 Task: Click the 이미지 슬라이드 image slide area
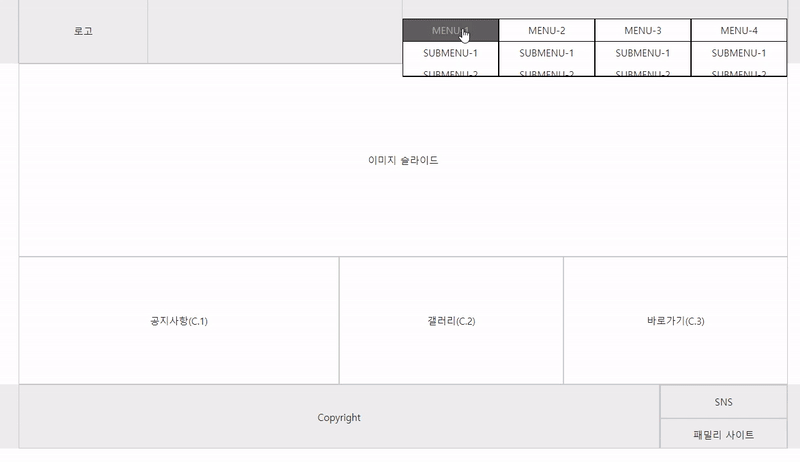403,160
